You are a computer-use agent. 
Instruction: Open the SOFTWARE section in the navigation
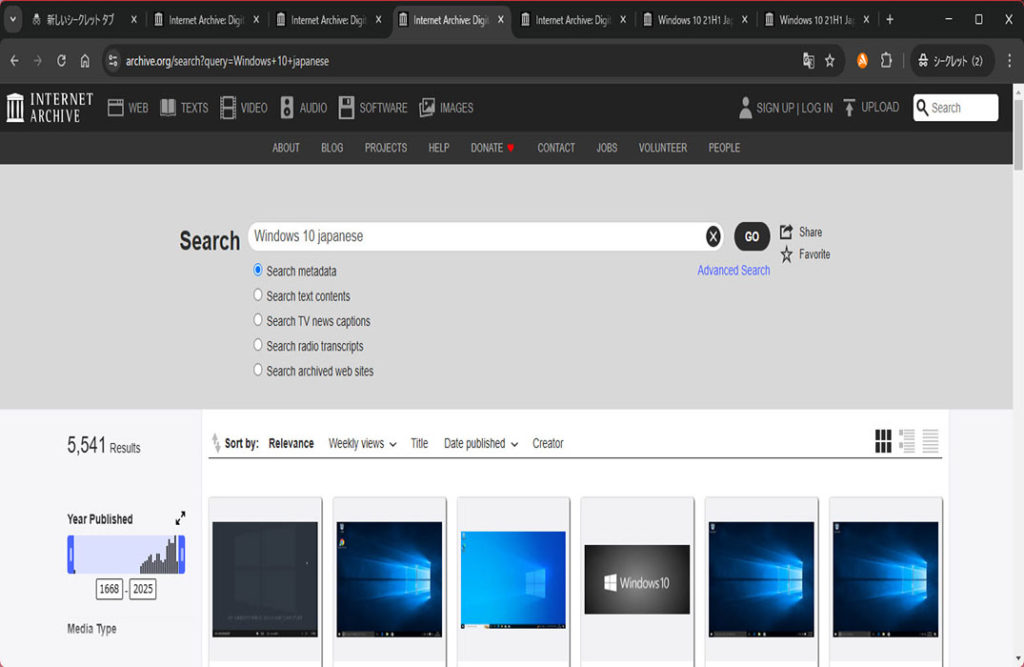373,107
